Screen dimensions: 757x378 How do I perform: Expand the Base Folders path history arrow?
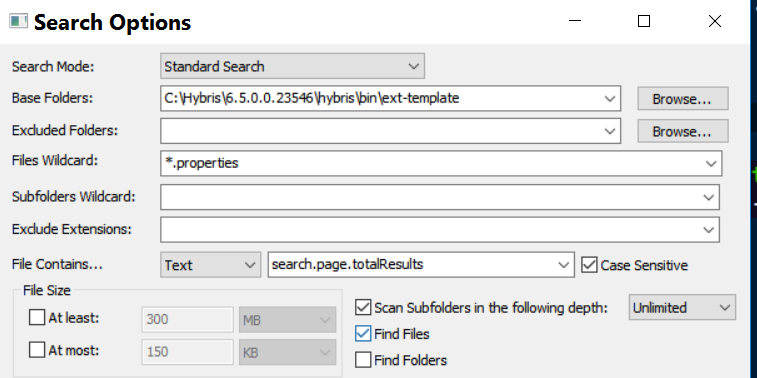[609, 98]
